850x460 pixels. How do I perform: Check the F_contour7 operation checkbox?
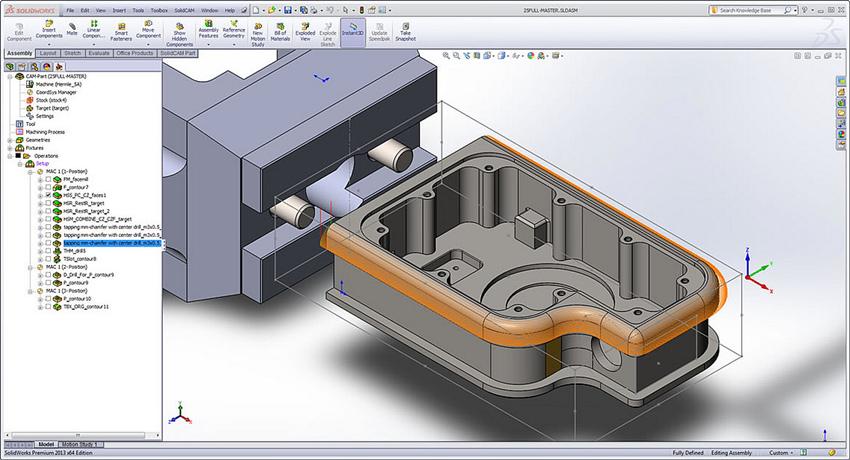pos(48,187)
